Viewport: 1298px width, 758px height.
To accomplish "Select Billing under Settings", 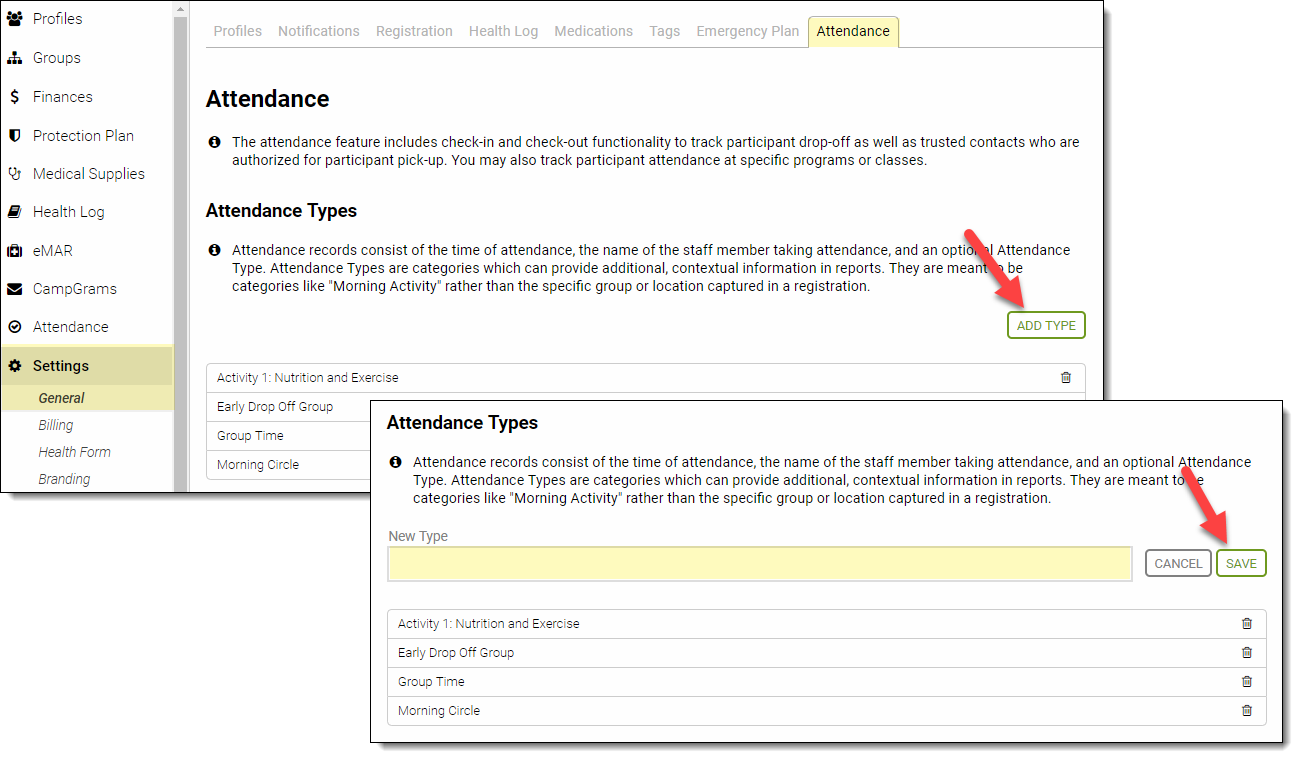I will tap(56, 424).
